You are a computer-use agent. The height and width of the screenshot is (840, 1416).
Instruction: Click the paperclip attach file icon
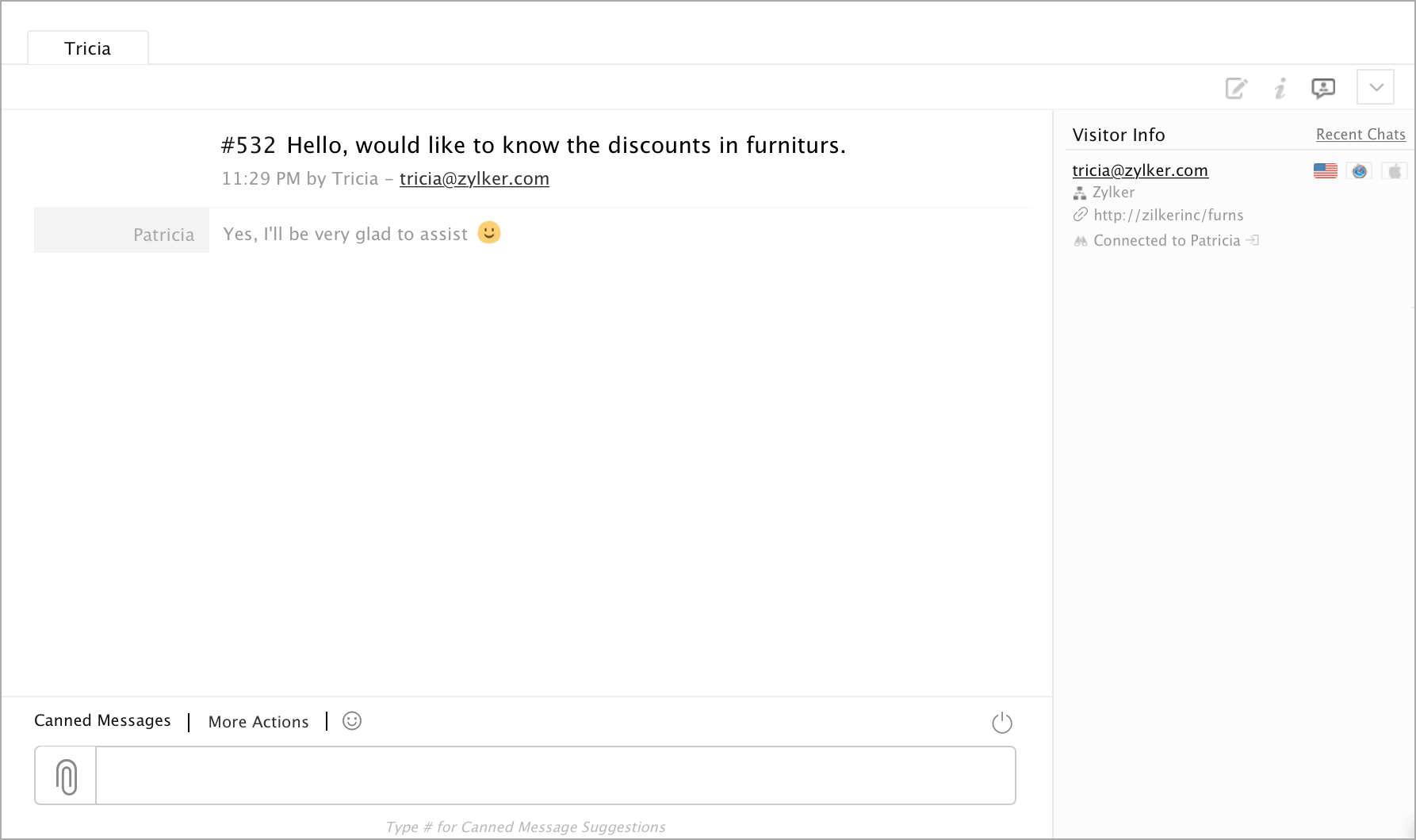click(x=67, y=776)
